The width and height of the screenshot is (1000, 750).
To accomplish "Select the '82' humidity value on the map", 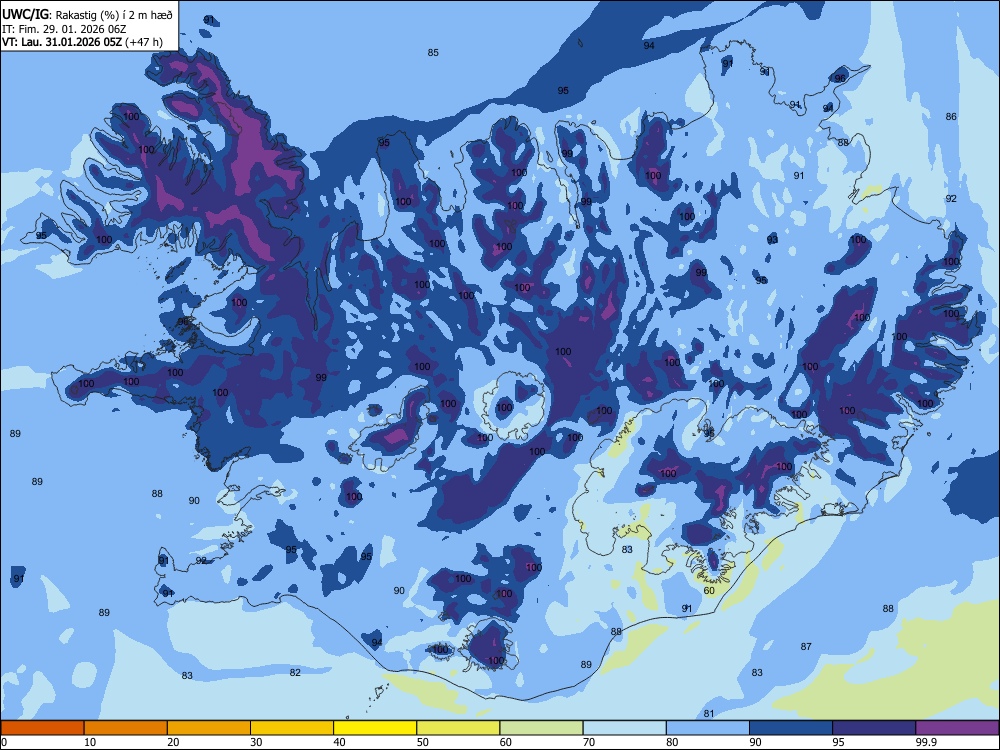I will point(295,672).
